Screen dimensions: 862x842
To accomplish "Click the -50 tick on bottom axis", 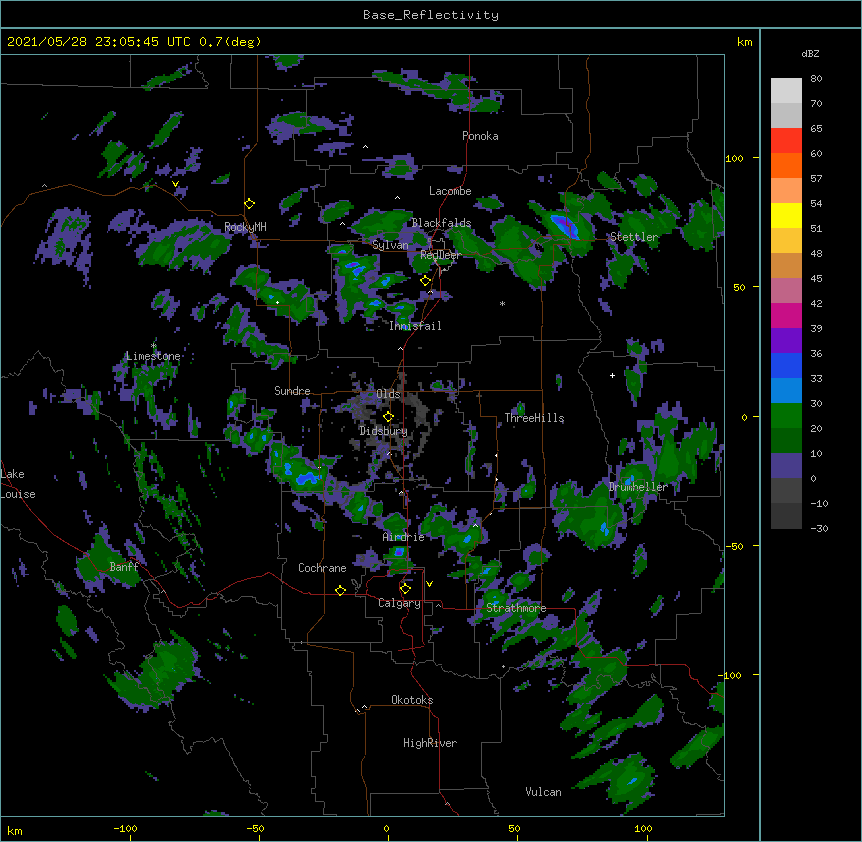I will click(x=255, y=828).
